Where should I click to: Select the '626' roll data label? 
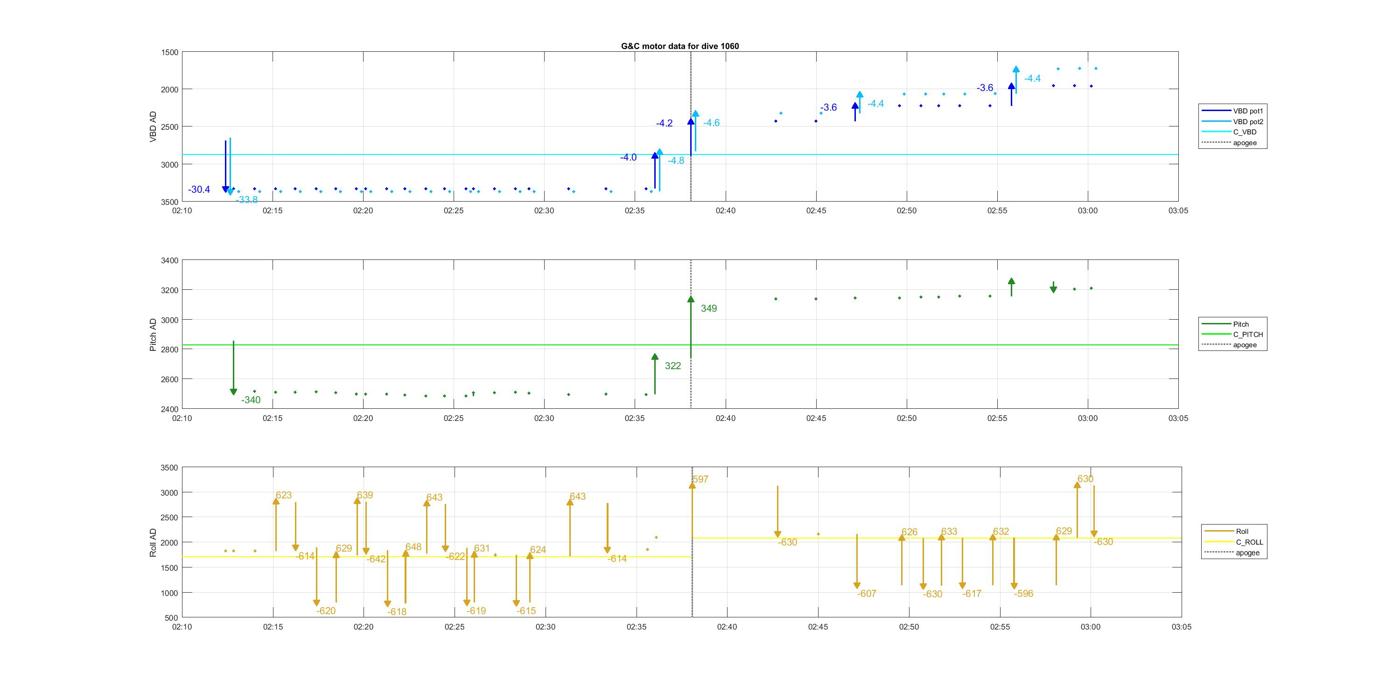coord(909,533)
